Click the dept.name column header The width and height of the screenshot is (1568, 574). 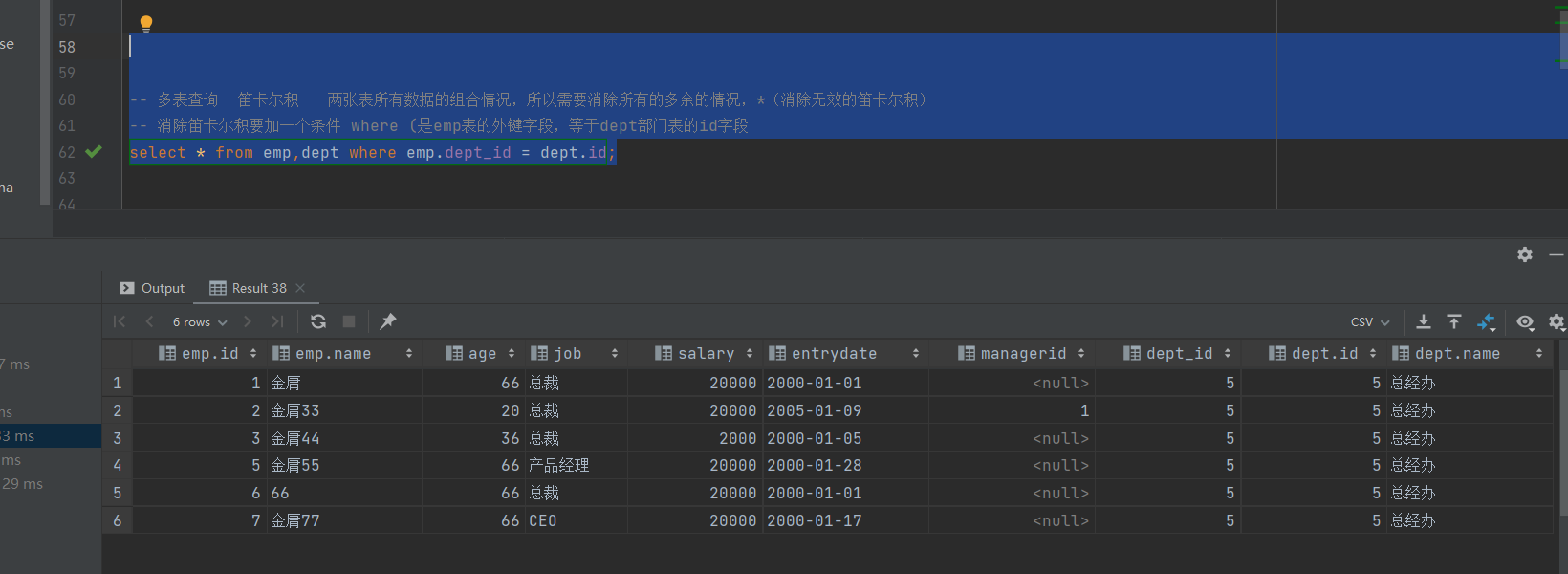tap(1468, 354)
